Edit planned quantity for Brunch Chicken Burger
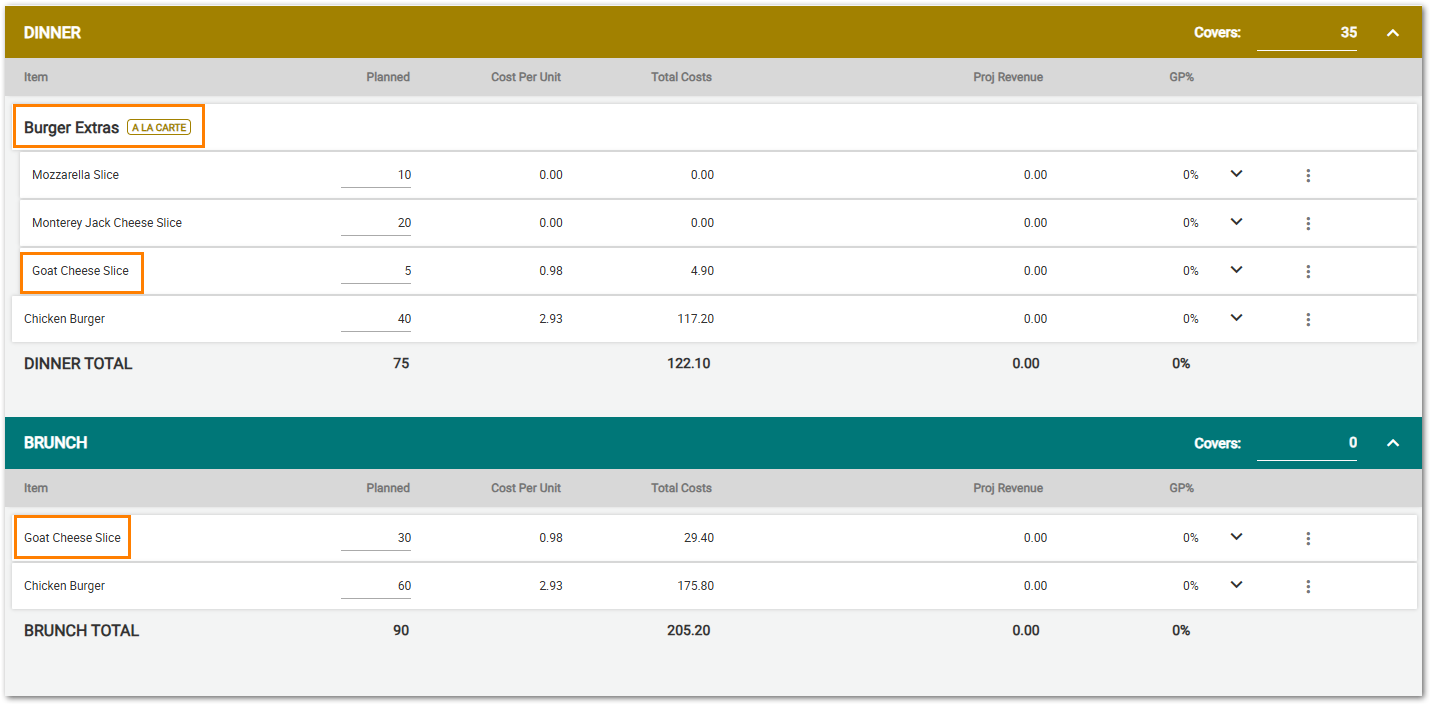Viewport: 1430px width, 705px height. tap(376, 586)
